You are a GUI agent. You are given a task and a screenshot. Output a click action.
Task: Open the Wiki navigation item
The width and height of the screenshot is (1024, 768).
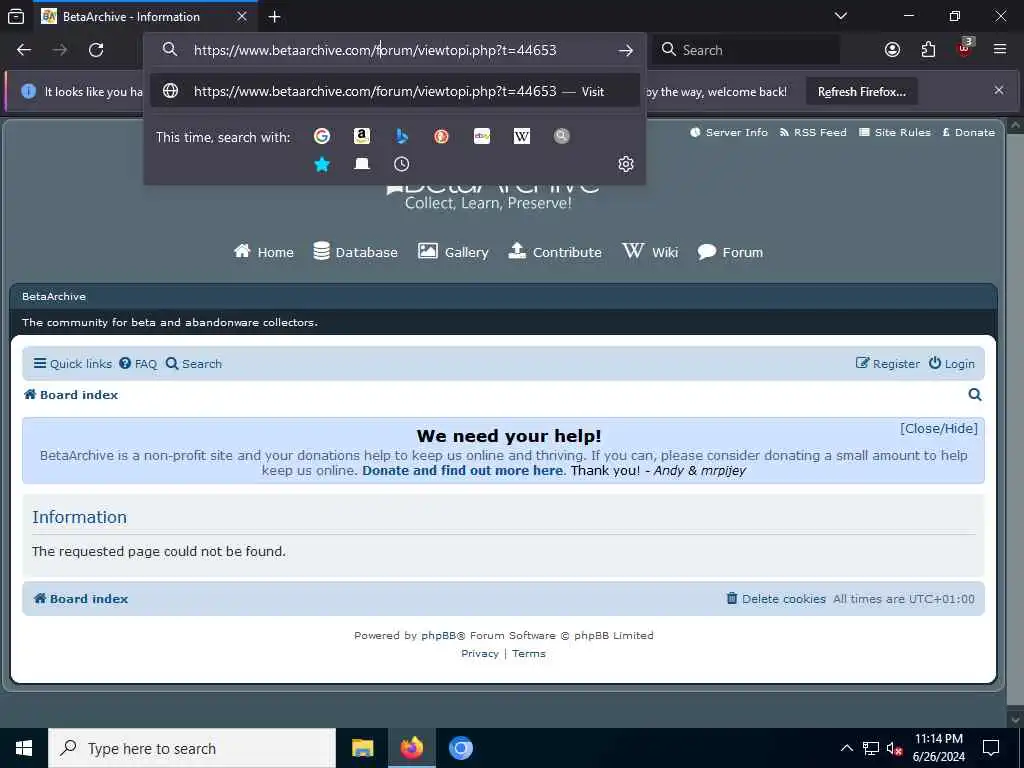coord(650,252)
